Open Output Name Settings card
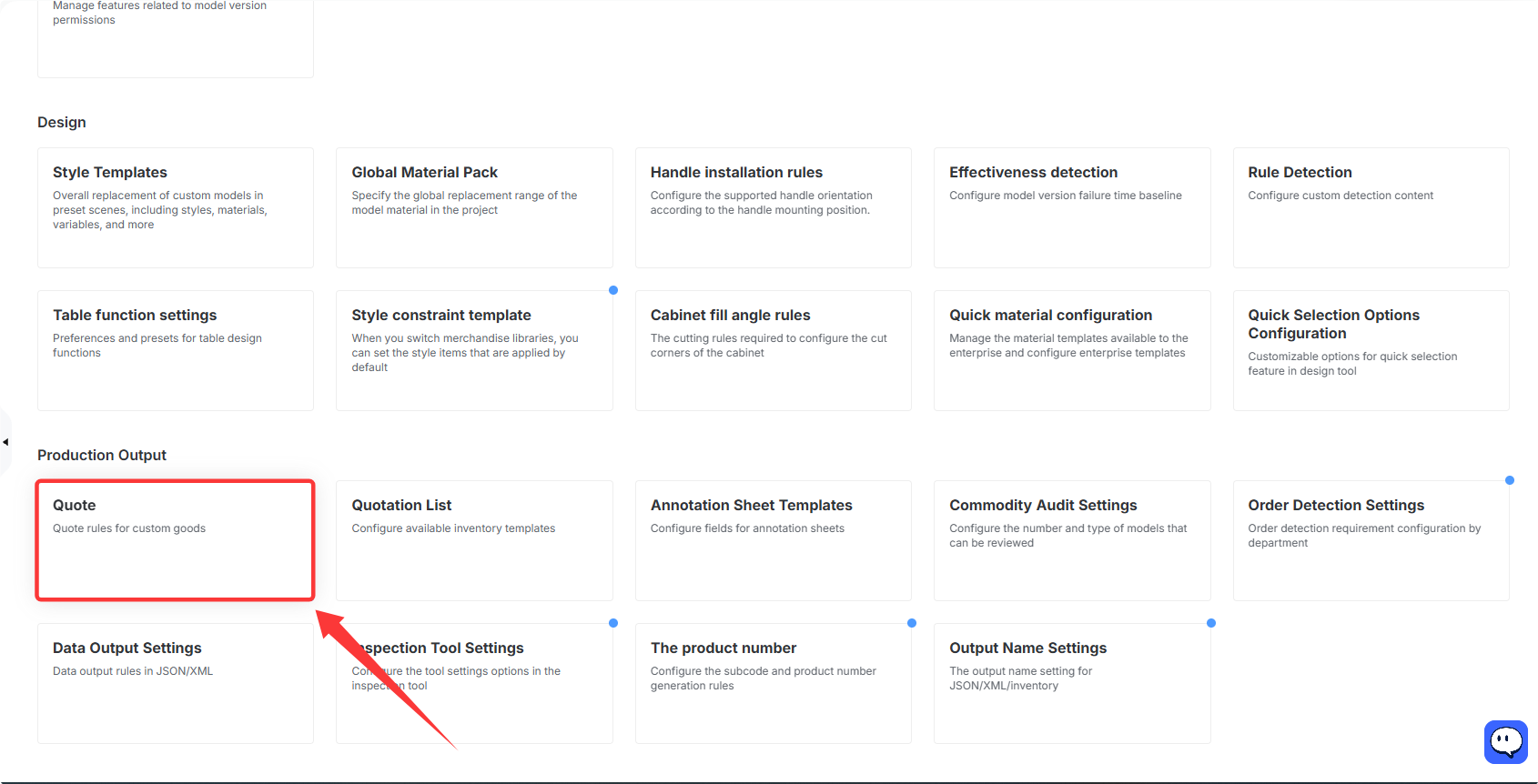The width and height of the screenshot is (1538, 784). point(1072,683)
